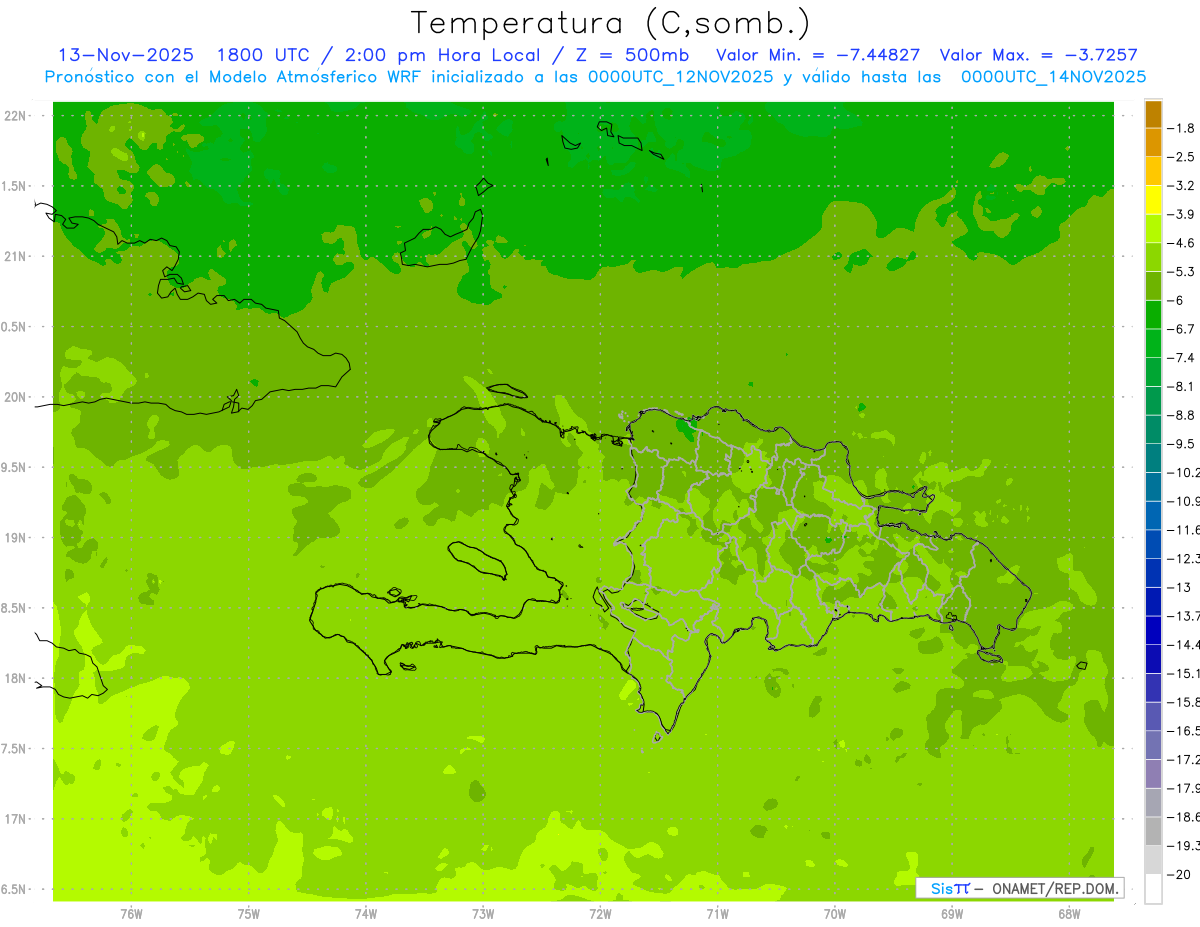Click the longitude label "68W"
Image resolution: width=1200 pixels, height=927 pixels.
[1069, 914]
